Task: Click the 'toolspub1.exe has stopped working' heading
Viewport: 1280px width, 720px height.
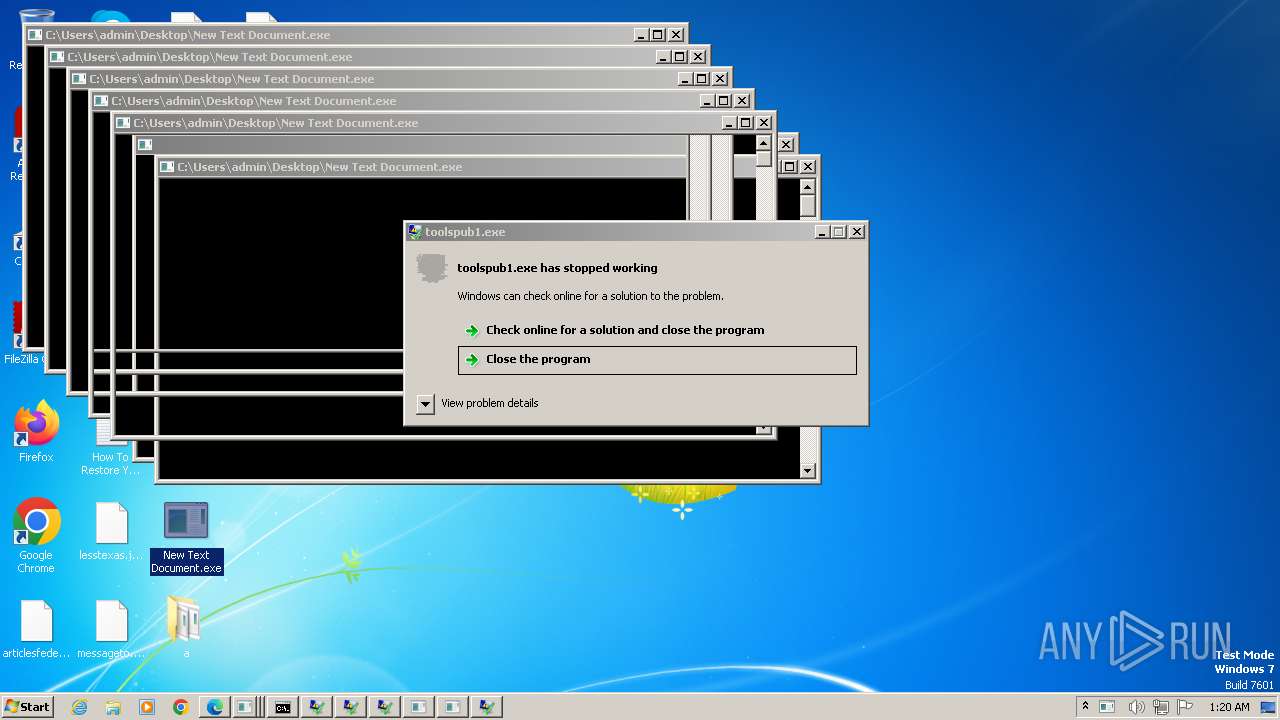Action: (557, 268)
